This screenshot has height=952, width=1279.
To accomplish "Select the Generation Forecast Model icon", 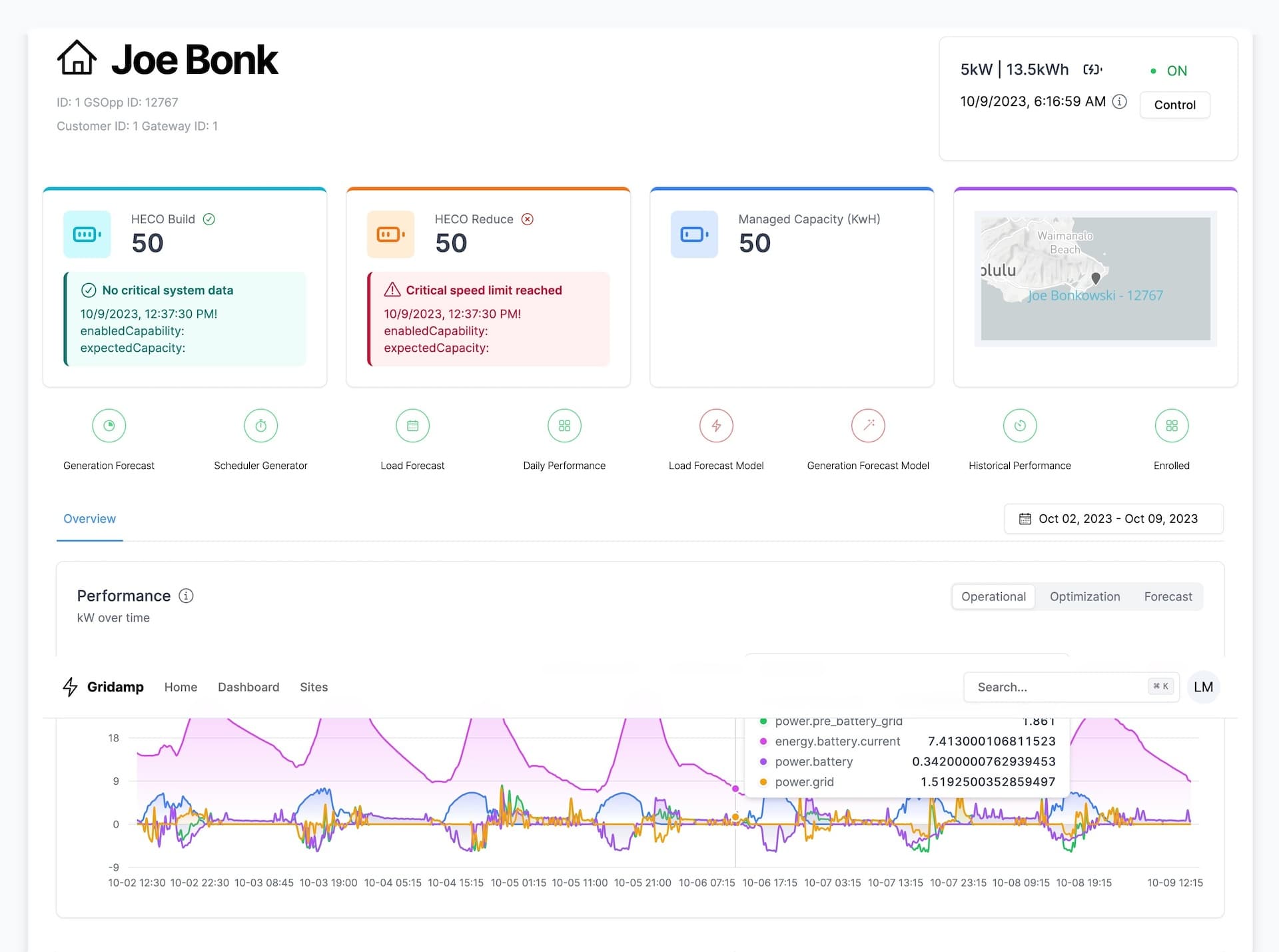I will tap(868, 426).
